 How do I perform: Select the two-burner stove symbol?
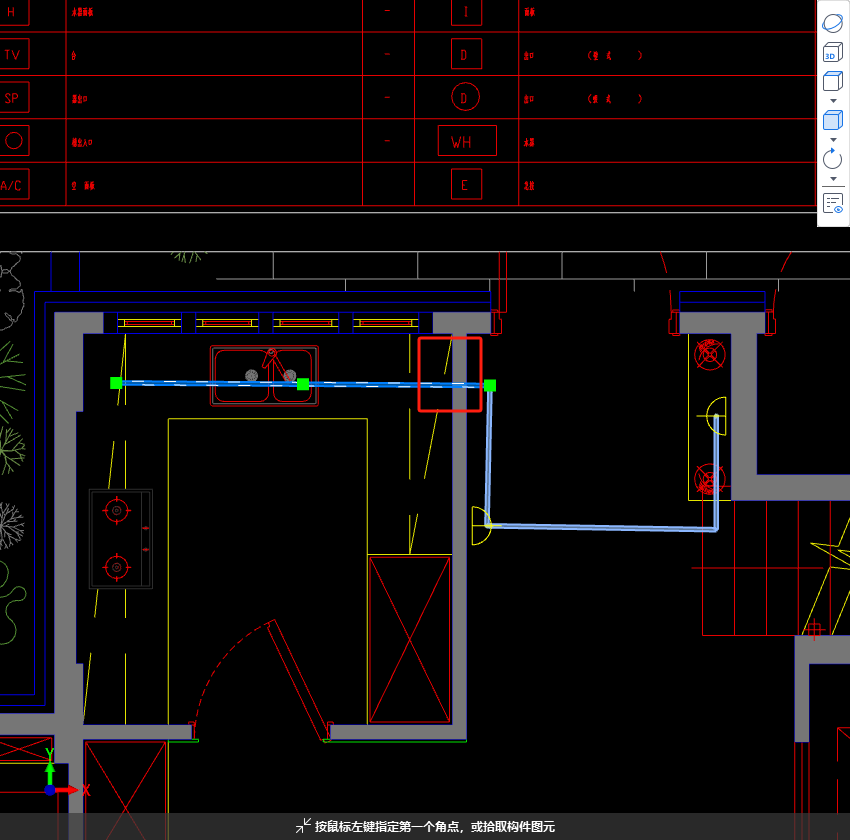(121, 539)
